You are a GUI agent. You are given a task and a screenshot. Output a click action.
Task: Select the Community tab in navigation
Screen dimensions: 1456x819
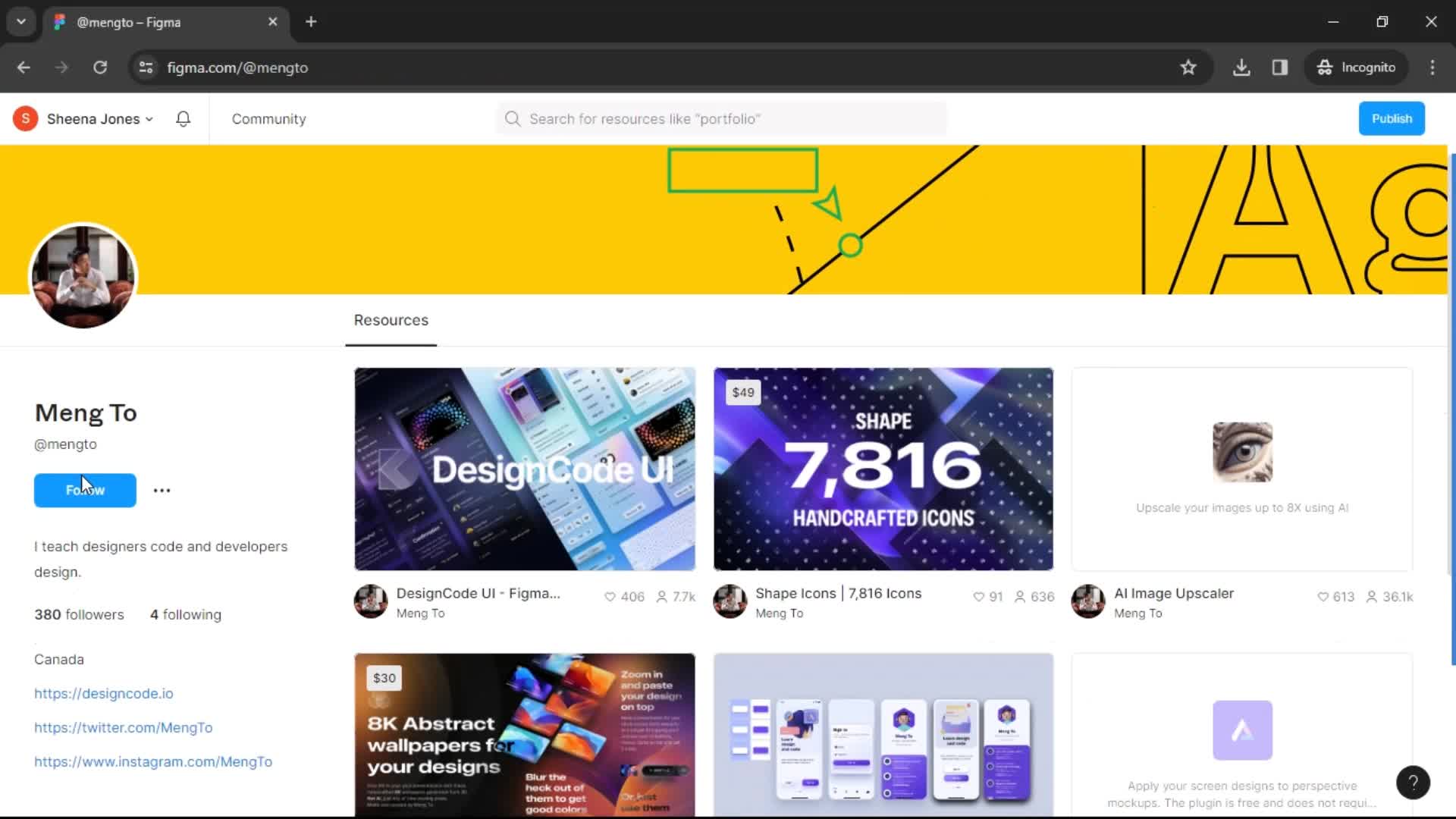pos(268,118)
